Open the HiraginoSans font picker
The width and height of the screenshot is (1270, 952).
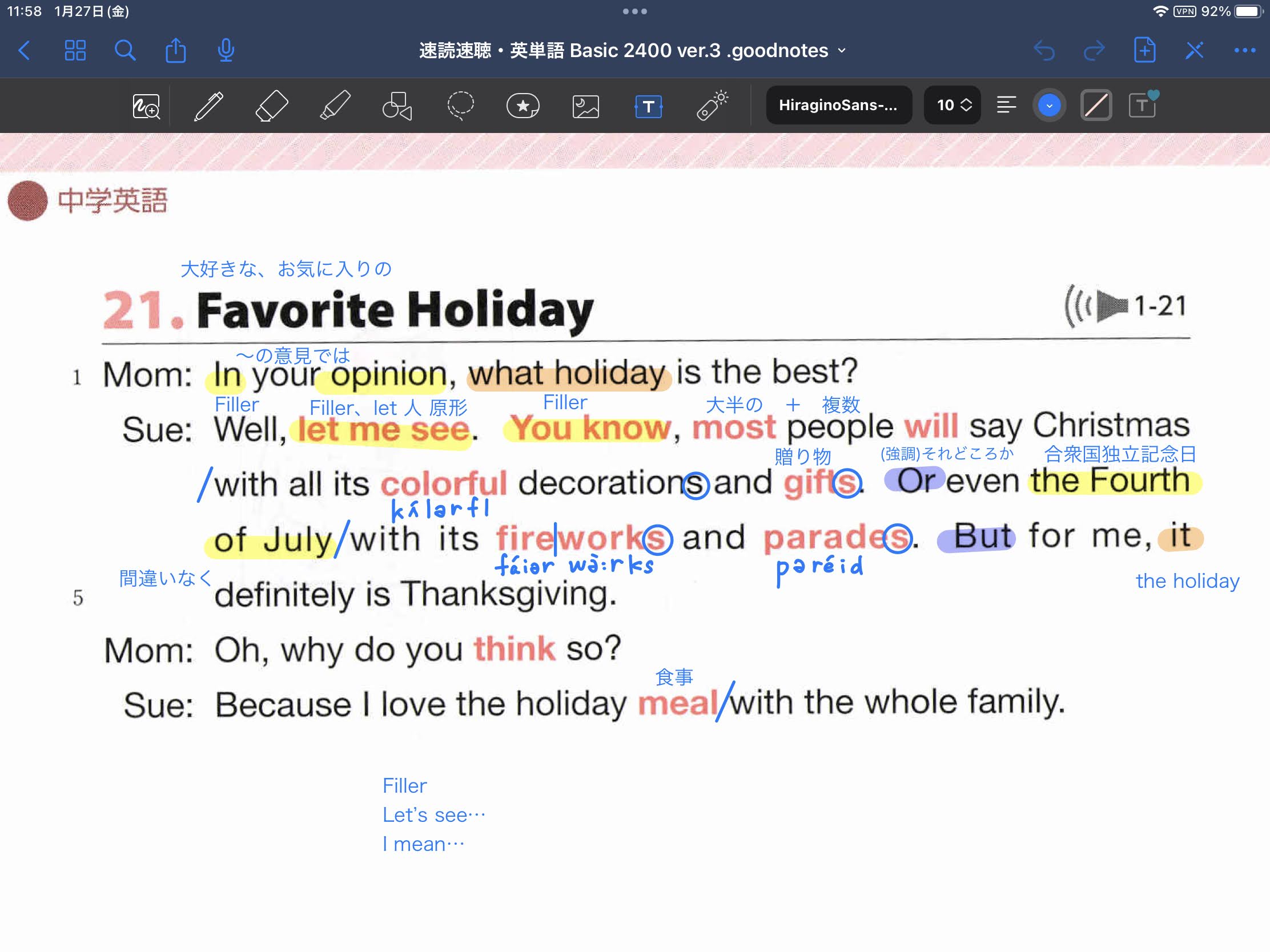pyautogui.click(x=839, y=105)
